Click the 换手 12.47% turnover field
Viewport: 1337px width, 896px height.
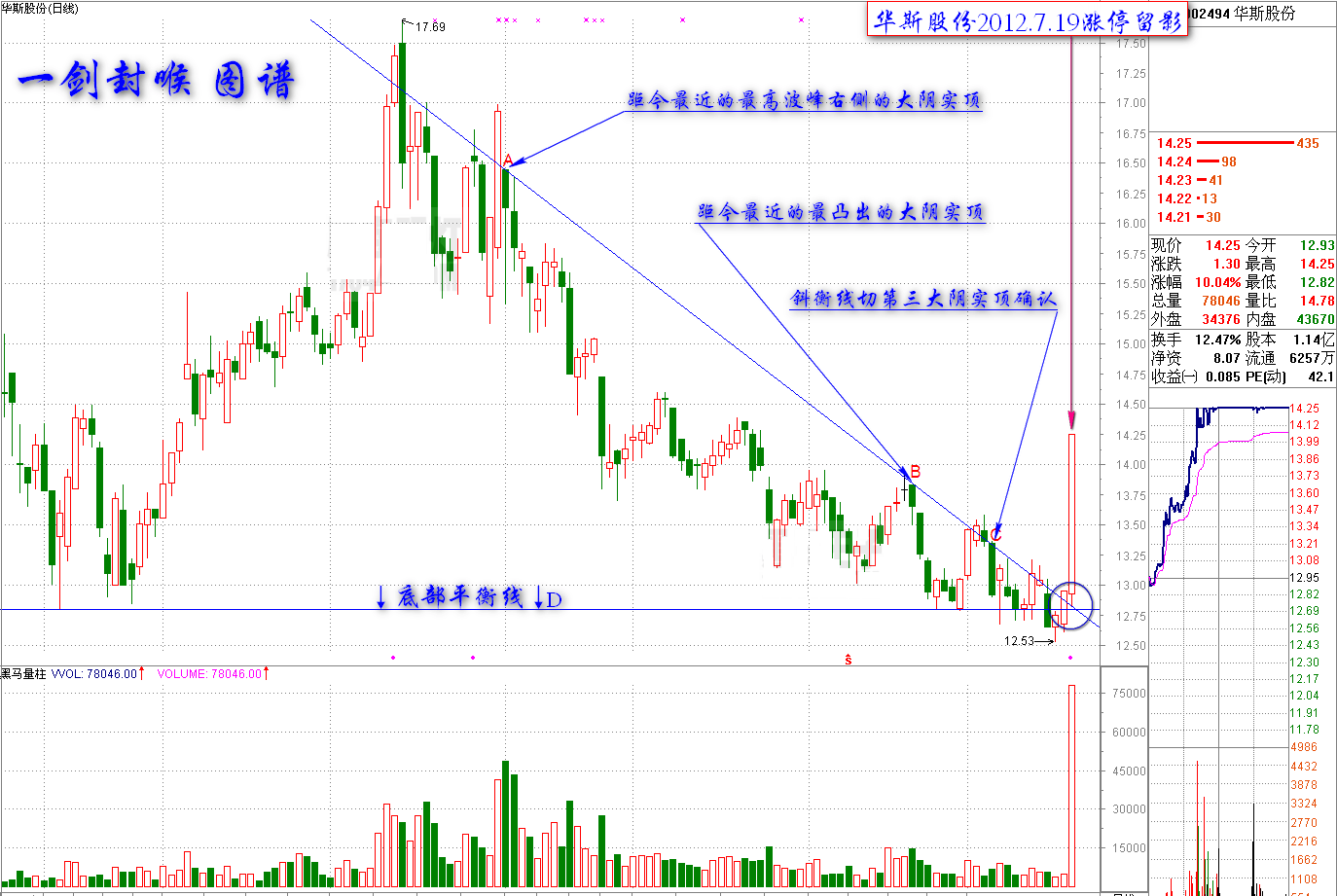(1196, 340)
